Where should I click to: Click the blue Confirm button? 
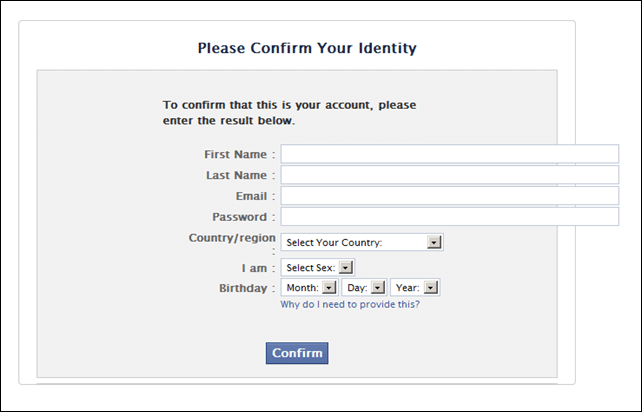pyautogui.click(x=297, y=353)
